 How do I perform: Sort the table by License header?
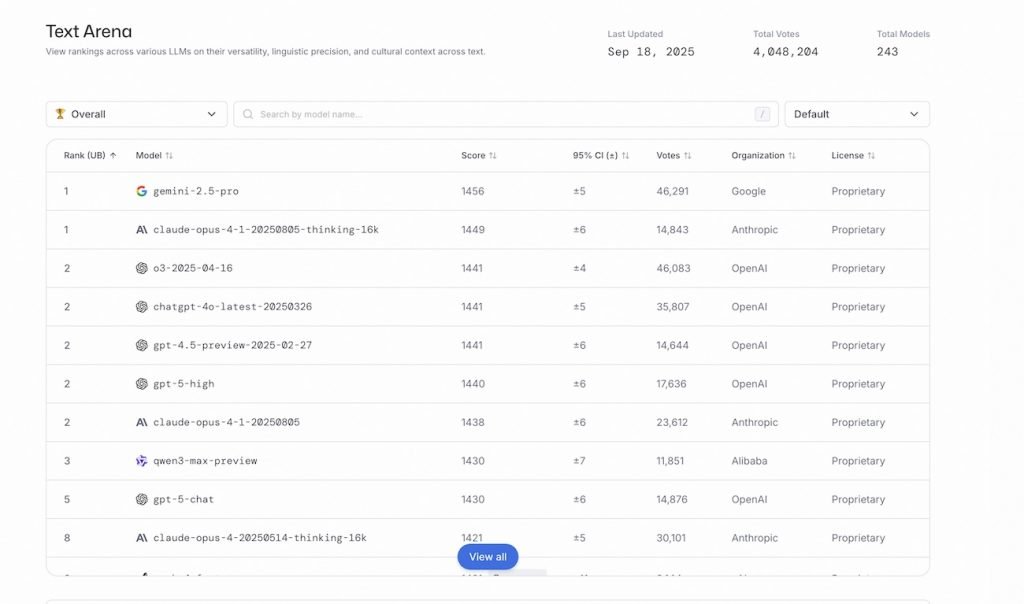click(853, 156)
